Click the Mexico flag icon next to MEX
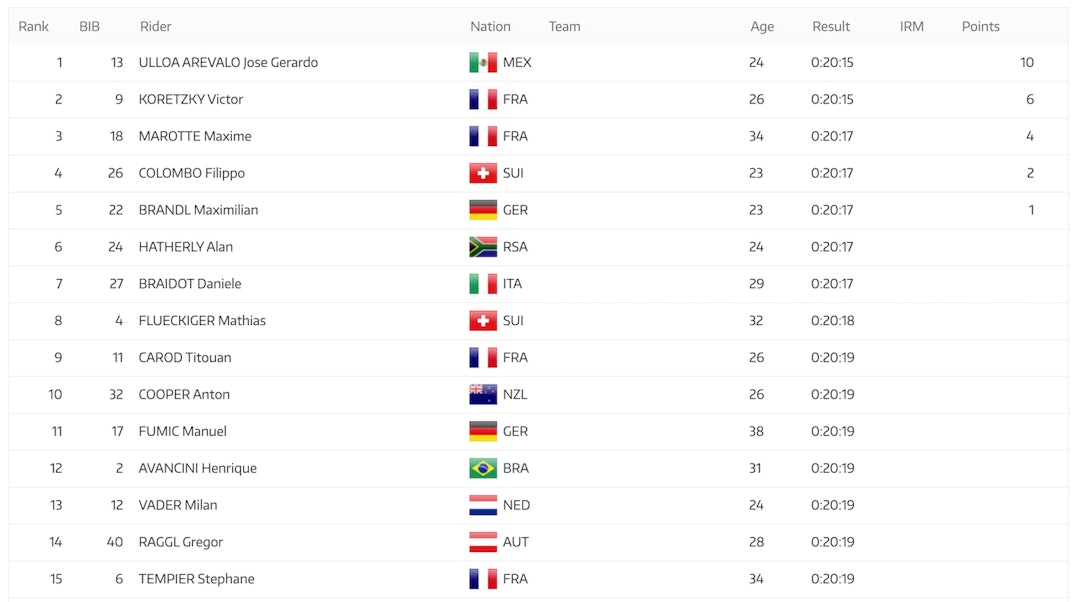Screen dimensions: 1080x602 (483, 63)
